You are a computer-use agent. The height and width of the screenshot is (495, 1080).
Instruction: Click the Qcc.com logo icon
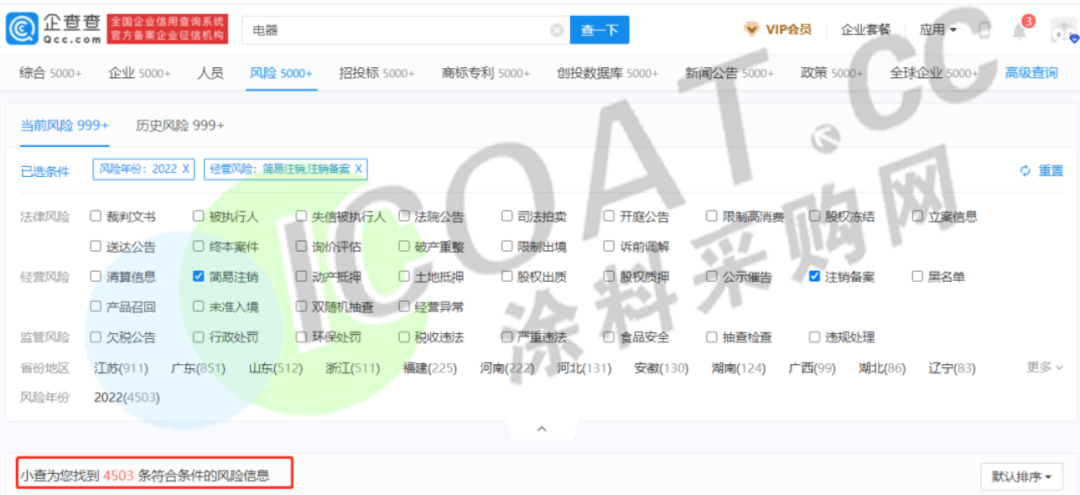(23, 30)
